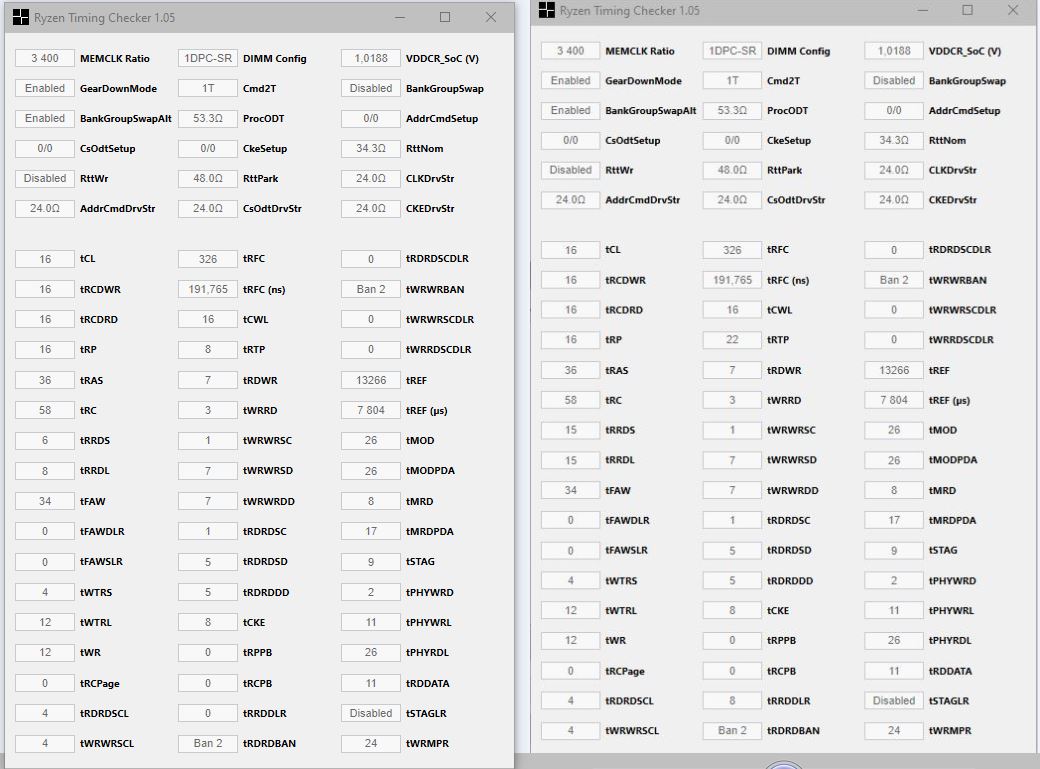
Task: Click the VDDCR_SoC value in the left window
Action: (x=371, y=58)
